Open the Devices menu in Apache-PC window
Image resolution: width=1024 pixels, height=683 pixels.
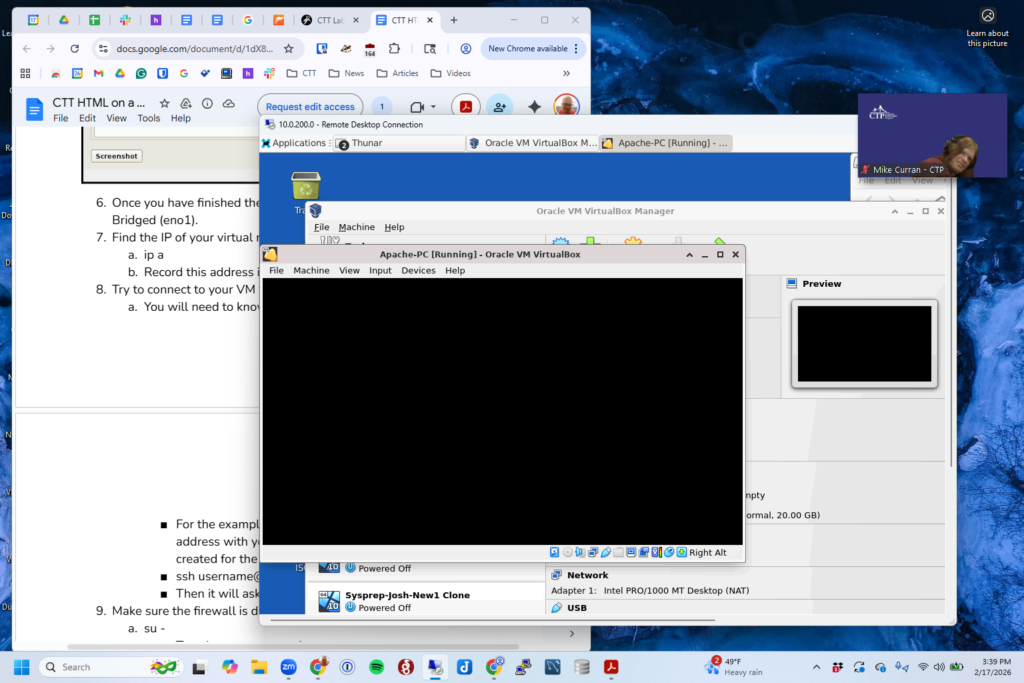(418, 270)
